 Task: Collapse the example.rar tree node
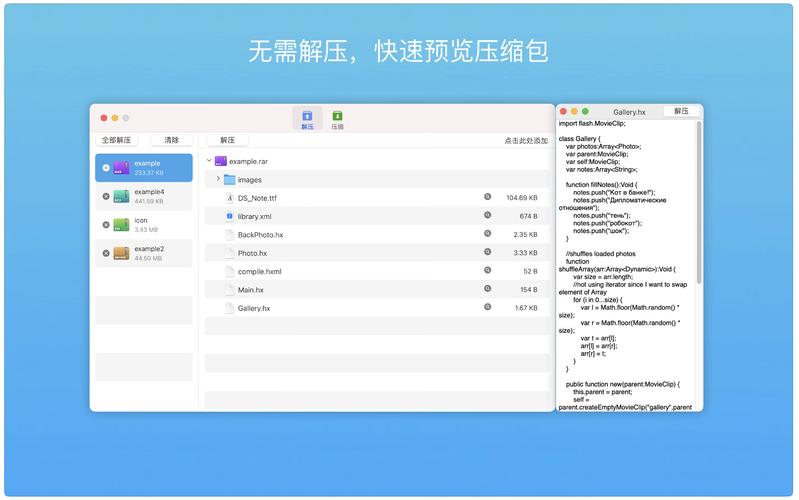click(x=209, y=161)
